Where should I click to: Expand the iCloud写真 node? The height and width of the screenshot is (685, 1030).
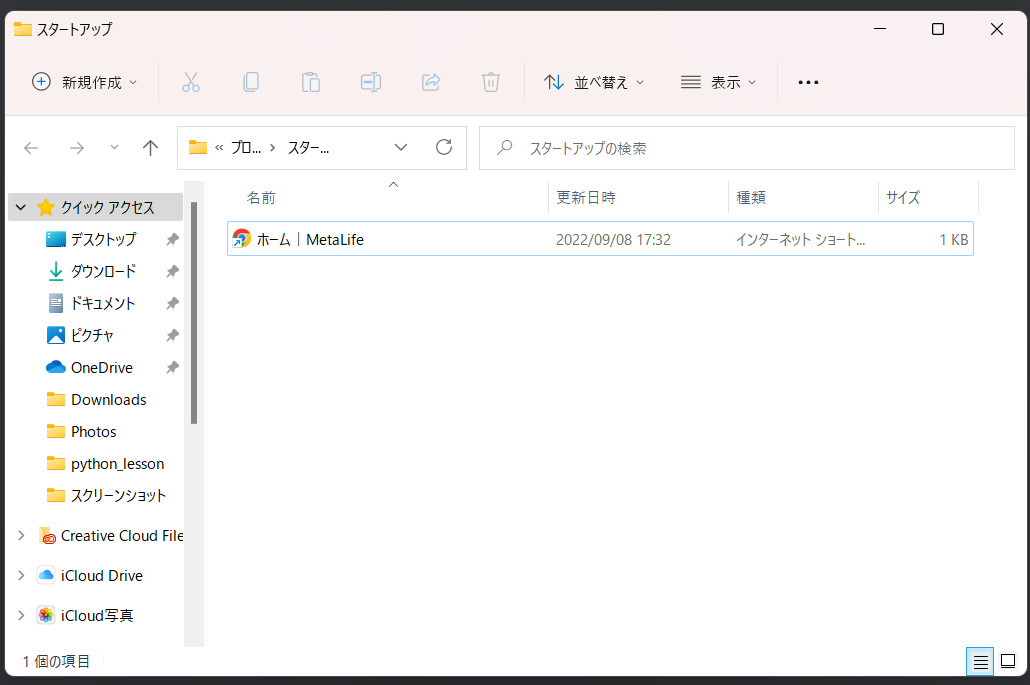click(x=21, y=615)
